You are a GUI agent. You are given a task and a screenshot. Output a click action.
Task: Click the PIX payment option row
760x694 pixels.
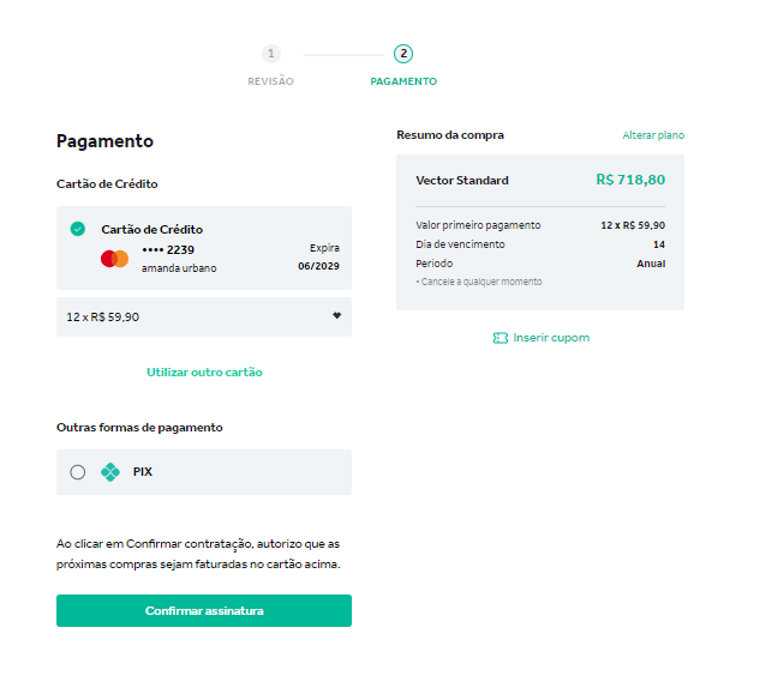click(204, 472)
